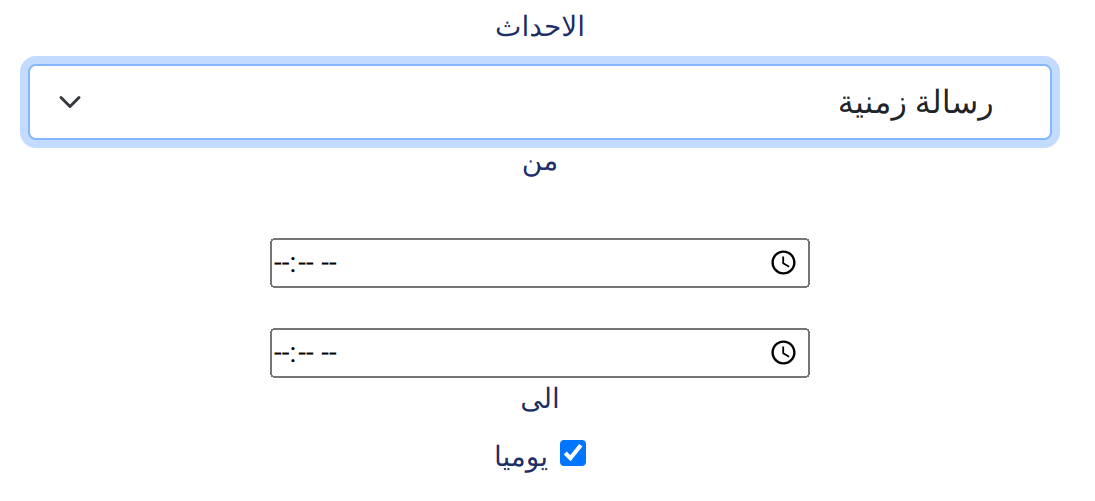1095x501 pixels.
Task: Select the minutes segment of the lower time field
Action: [306, 354]
